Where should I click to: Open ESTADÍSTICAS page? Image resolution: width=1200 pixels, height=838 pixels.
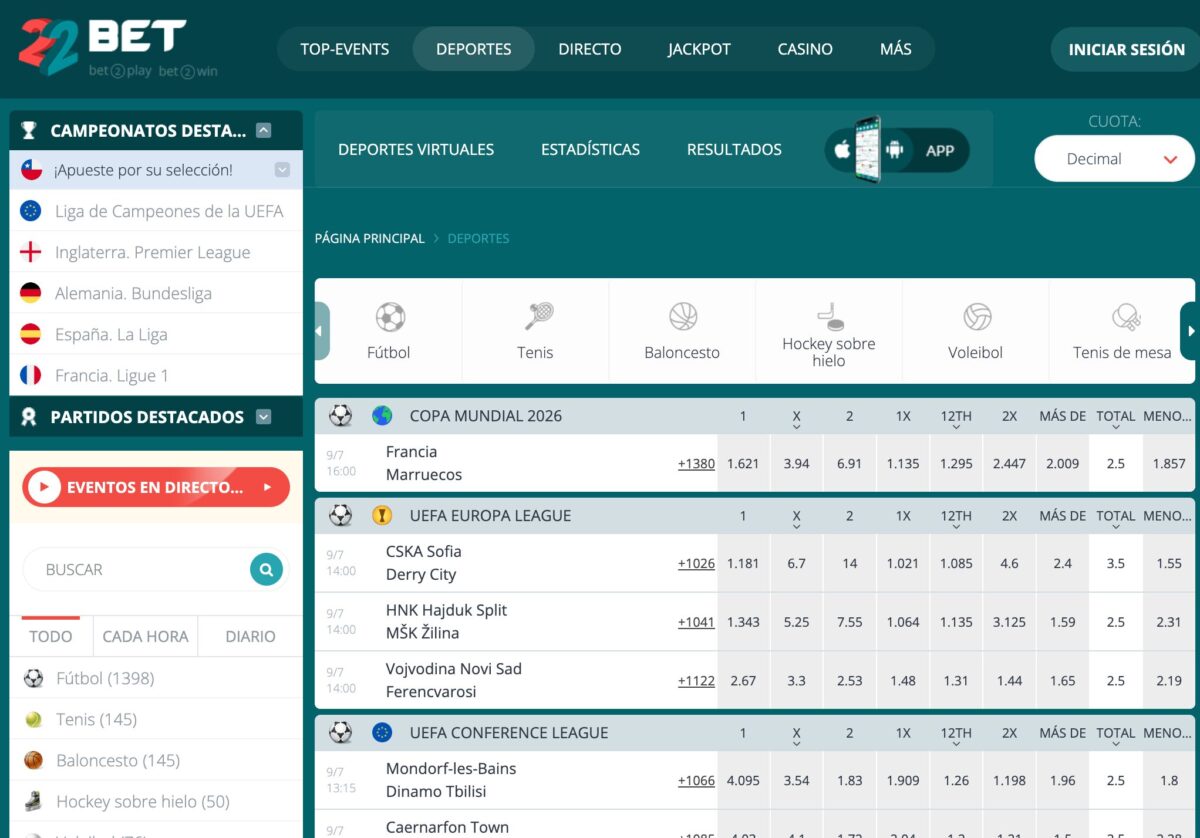[590, 150]
